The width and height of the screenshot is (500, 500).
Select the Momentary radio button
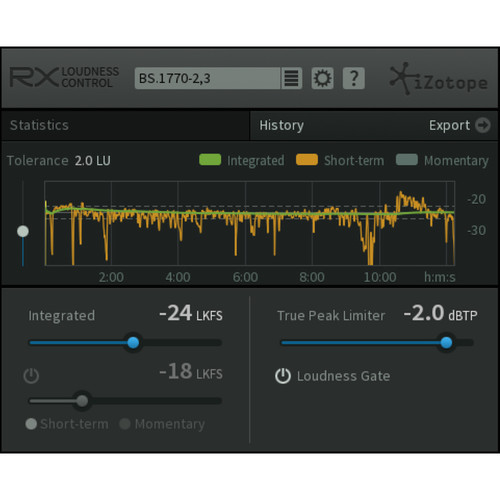coord(125,424)
